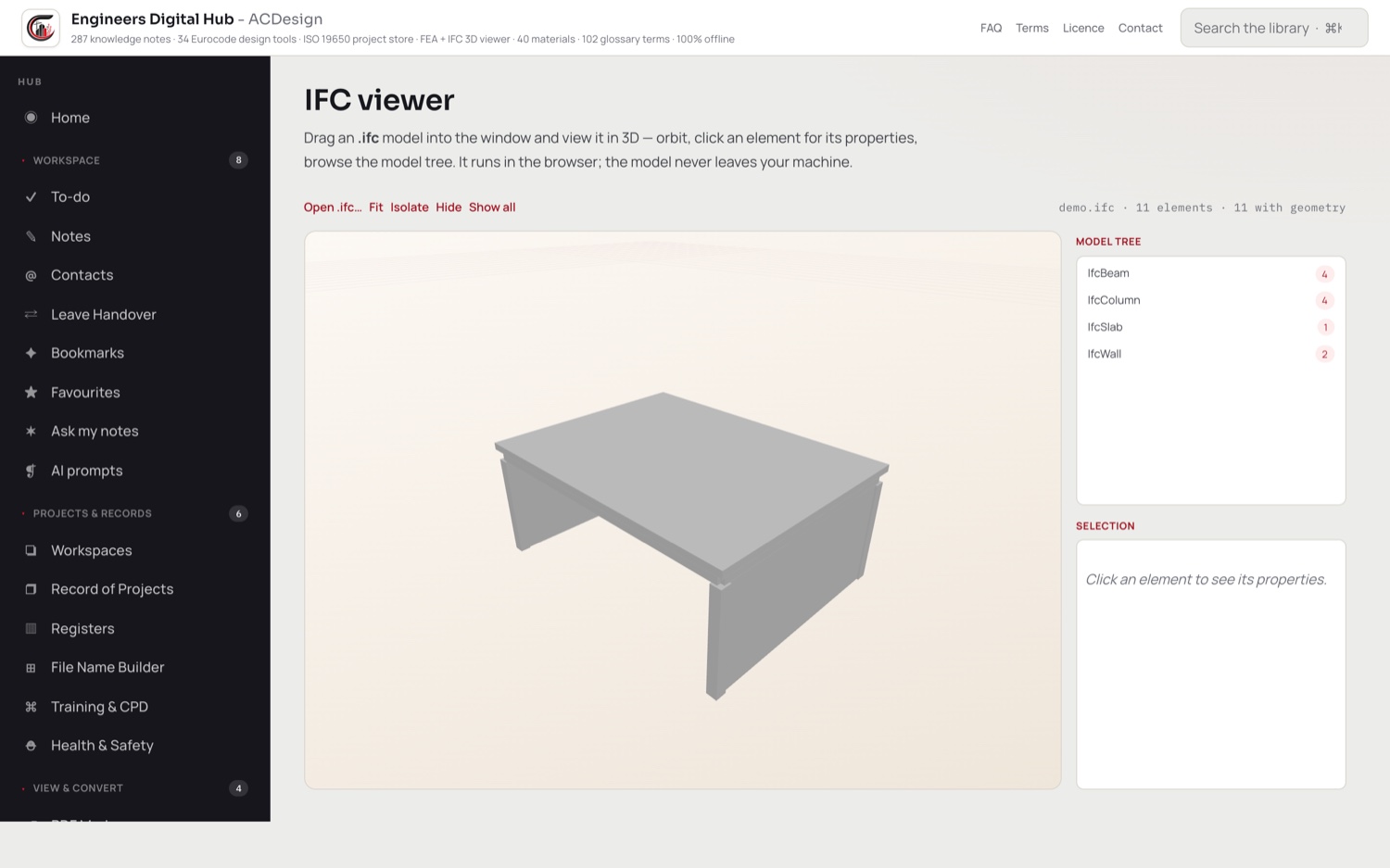Open the Licence link
This screenshot has width=1390, height=868.
pos(1083,28)
